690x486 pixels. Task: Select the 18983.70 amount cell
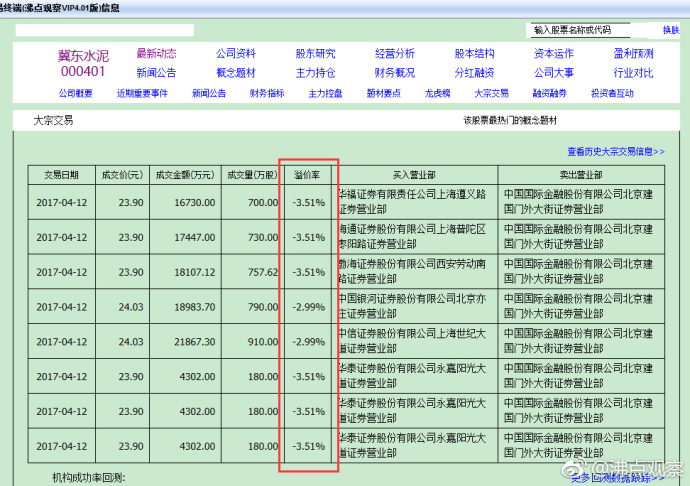click(185, 307)
